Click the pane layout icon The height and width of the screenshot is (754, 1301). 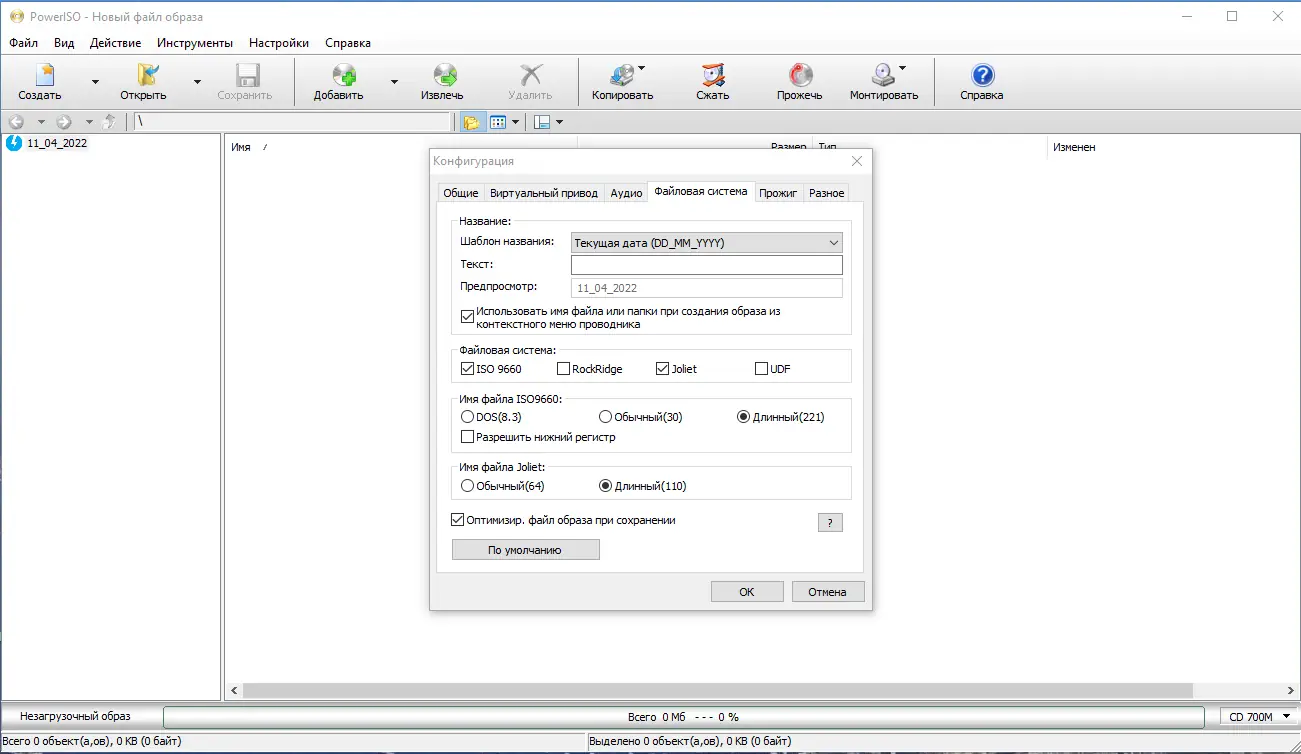542,122
